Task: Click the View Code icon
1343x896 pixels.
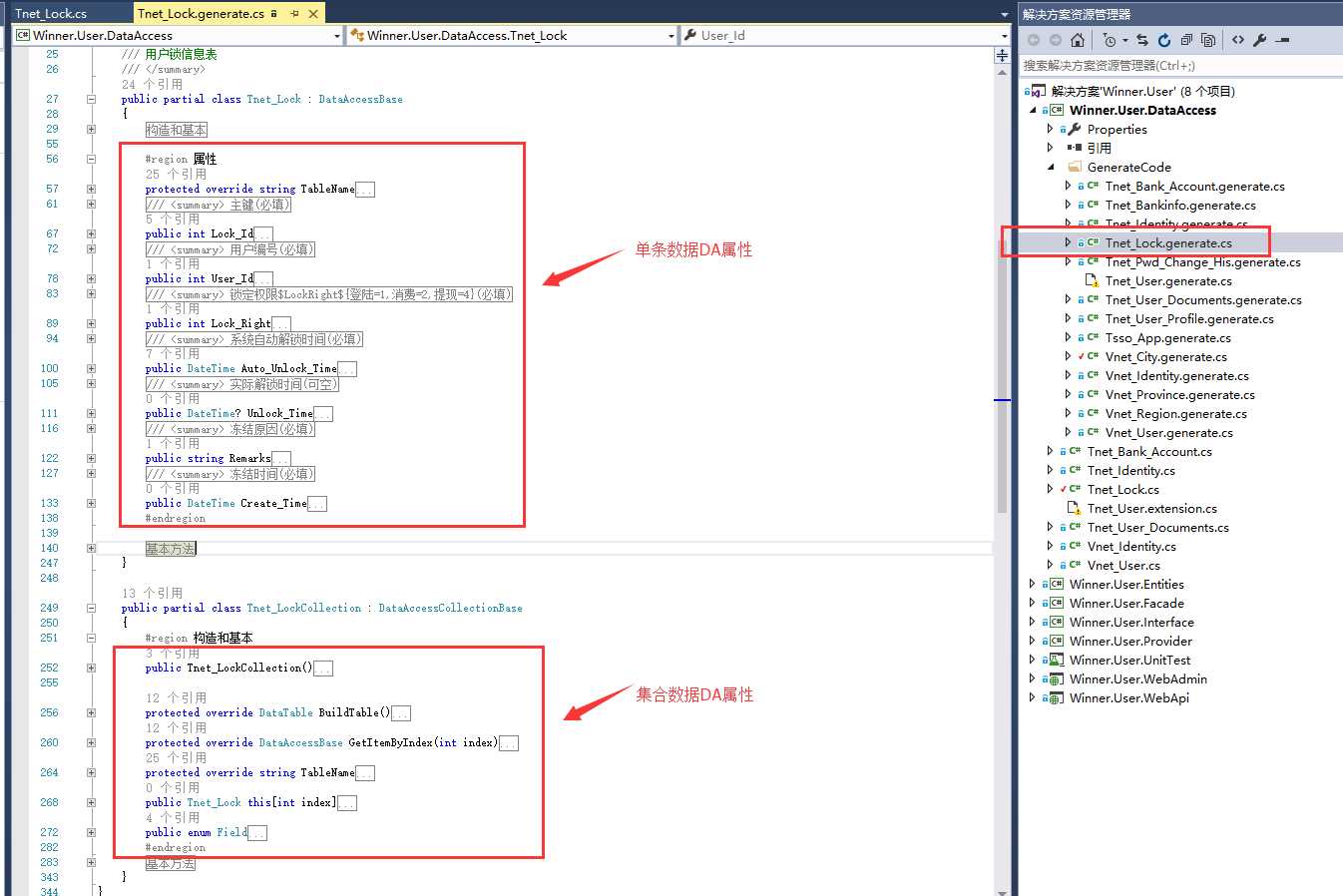Action: [x=1237, y=40]
